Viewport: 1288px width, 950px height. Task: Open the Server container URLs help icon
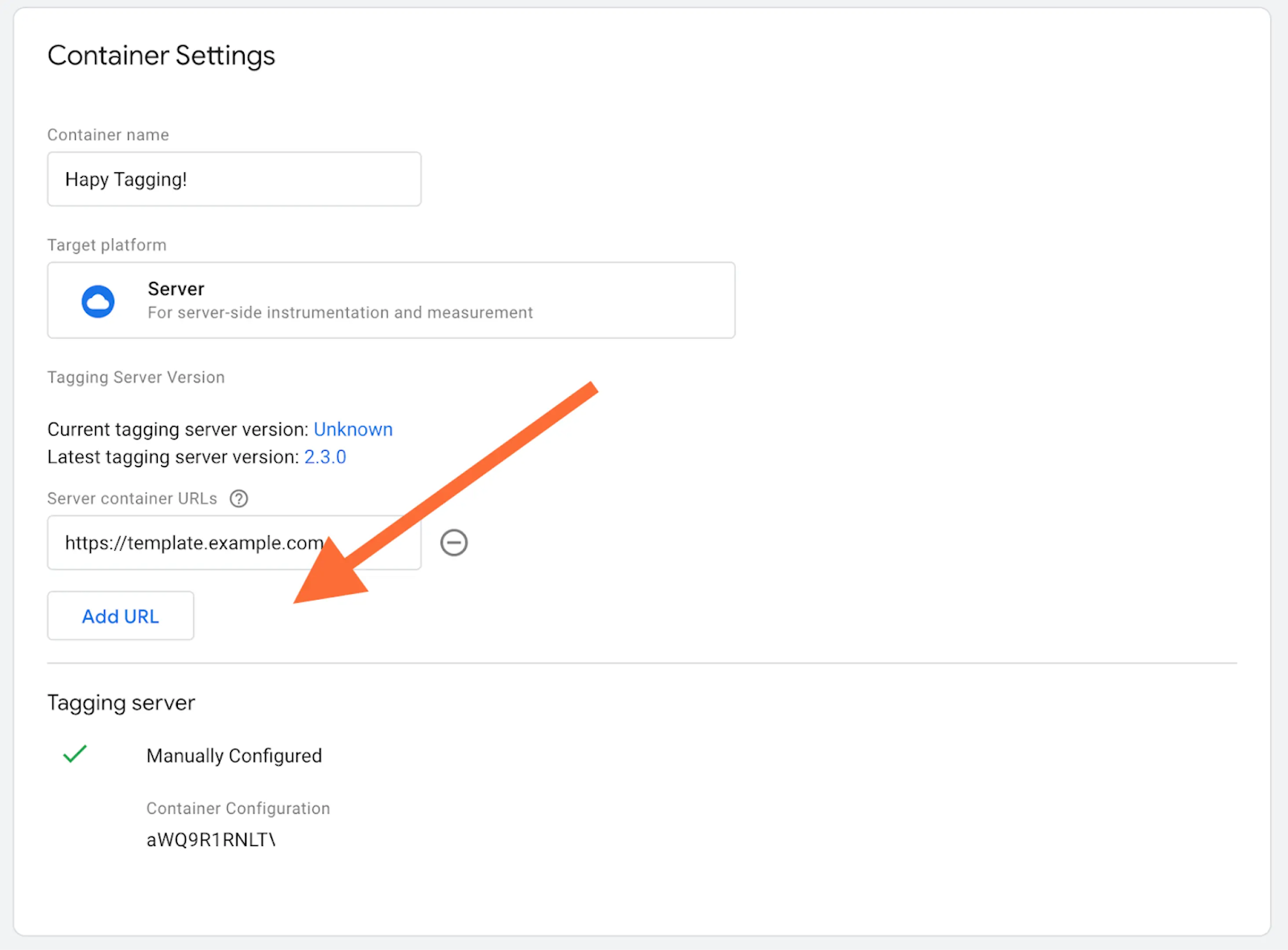(x=239, y=498)
